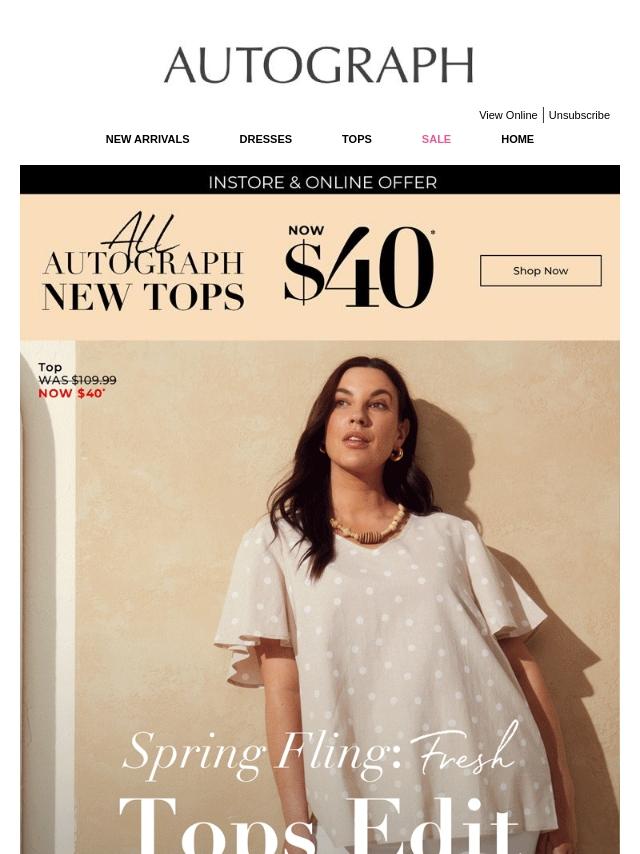
Task: Click the AUTOGRAPH brand logo
Action: [x=319, y=65]
